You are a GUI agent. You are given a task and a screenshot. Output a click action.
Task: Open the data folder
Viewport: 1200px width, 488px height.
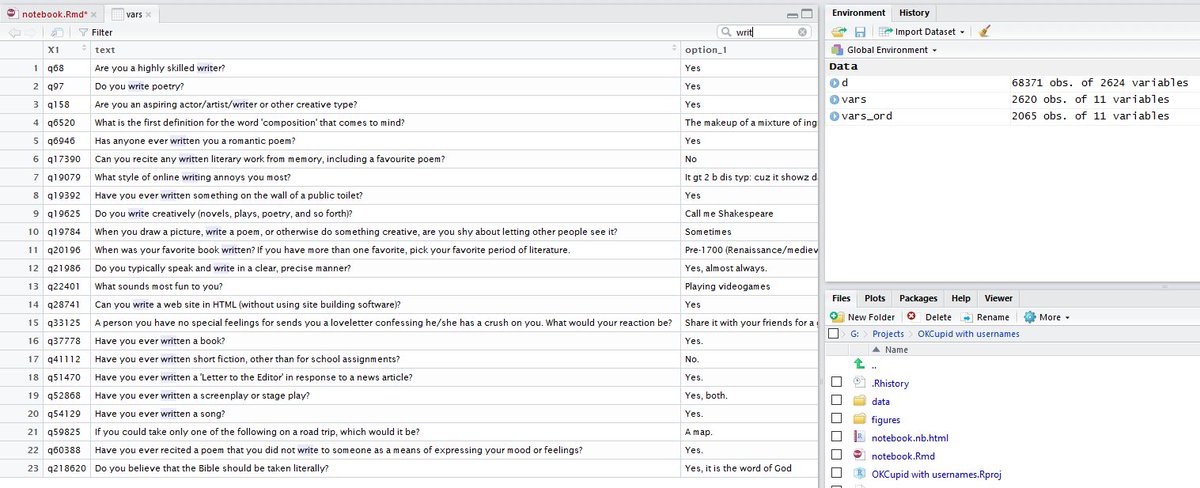pos(881,401)
